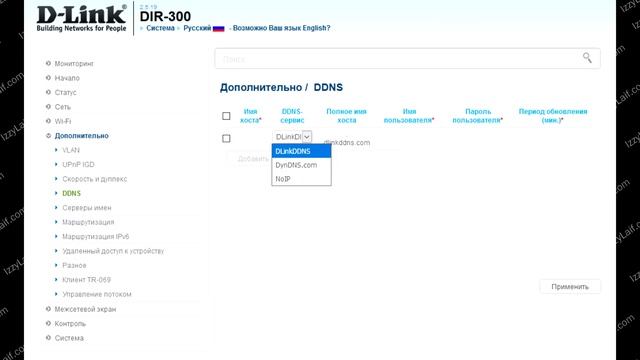Choose NoIP from the dropdown list
Screen dimensions: 640x360
(301, 179)
